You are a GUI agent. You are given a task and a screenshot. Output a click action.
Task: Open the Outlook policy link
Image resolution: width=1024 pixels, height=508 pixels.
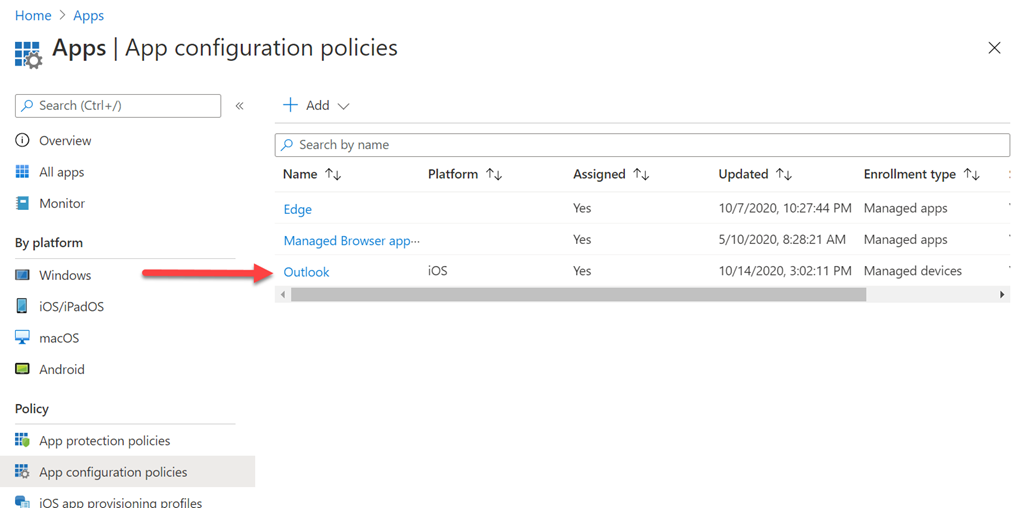[x=306, y=272]
